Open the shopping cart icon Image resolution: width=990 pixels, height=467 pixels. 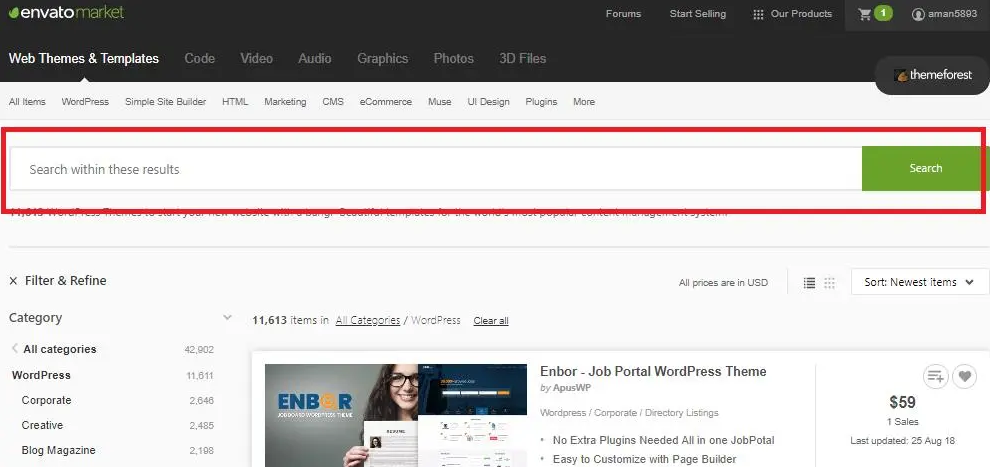pyautogui.click(x=864, y=14)
